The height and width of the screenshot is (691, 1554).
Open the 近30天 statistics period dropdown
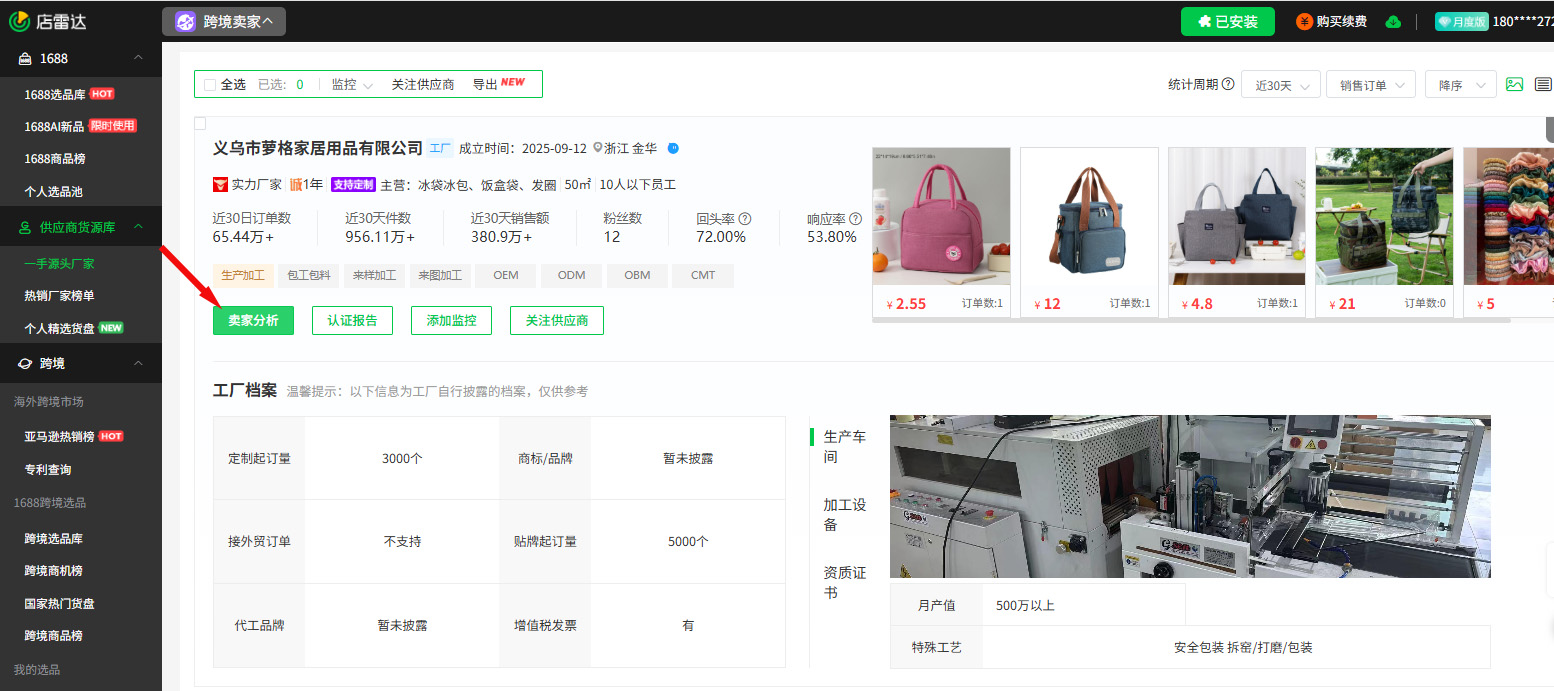[1279, 84]
